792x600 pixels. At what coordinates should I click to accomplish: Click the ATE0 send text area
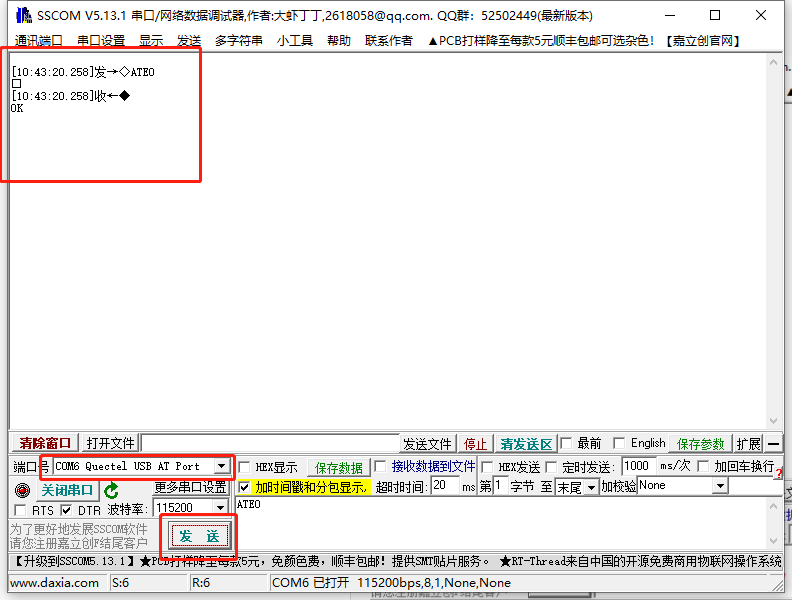(500, 523)
